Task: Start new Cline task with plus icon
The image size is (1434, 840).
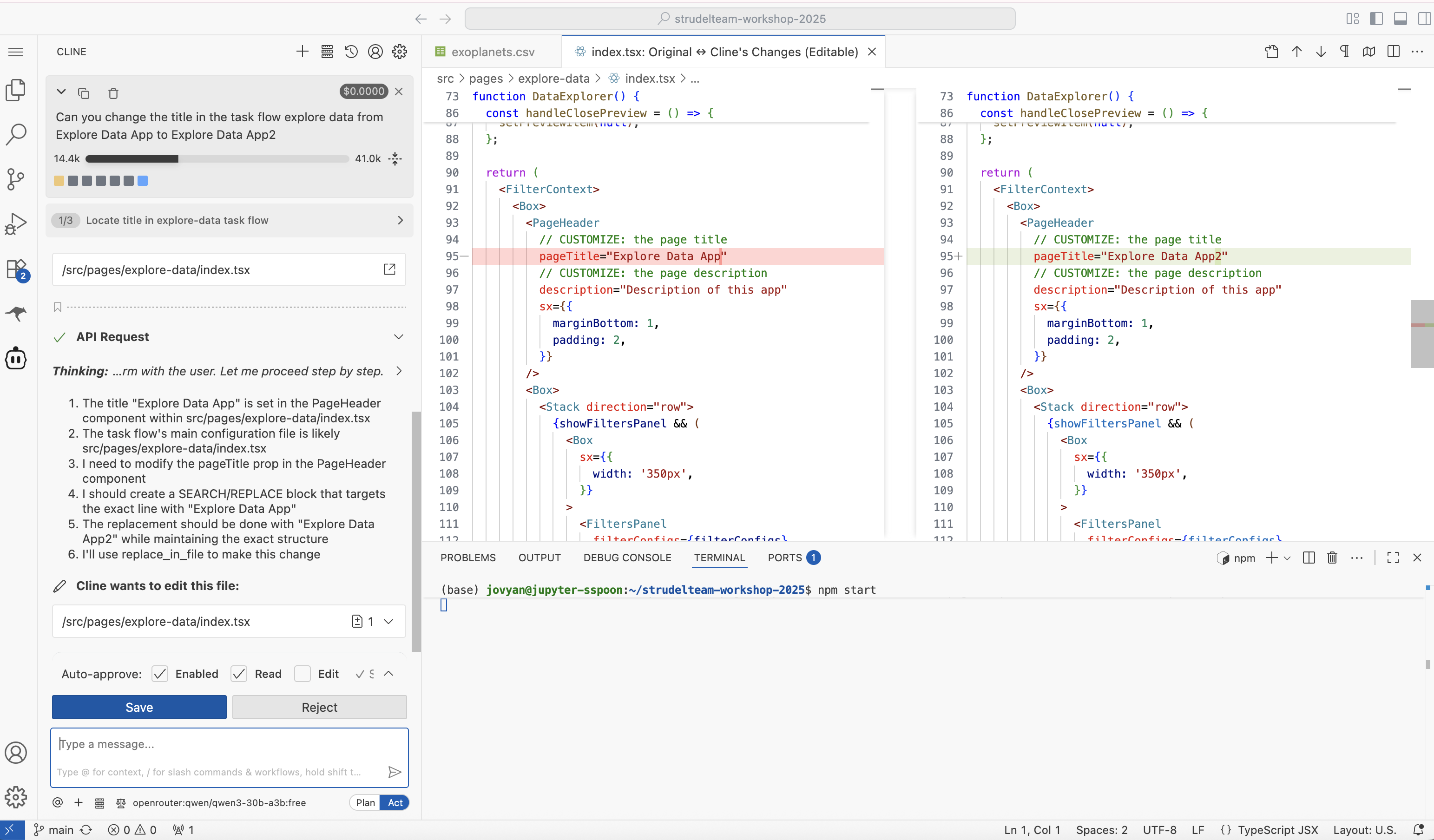Action: pos(302,52)
